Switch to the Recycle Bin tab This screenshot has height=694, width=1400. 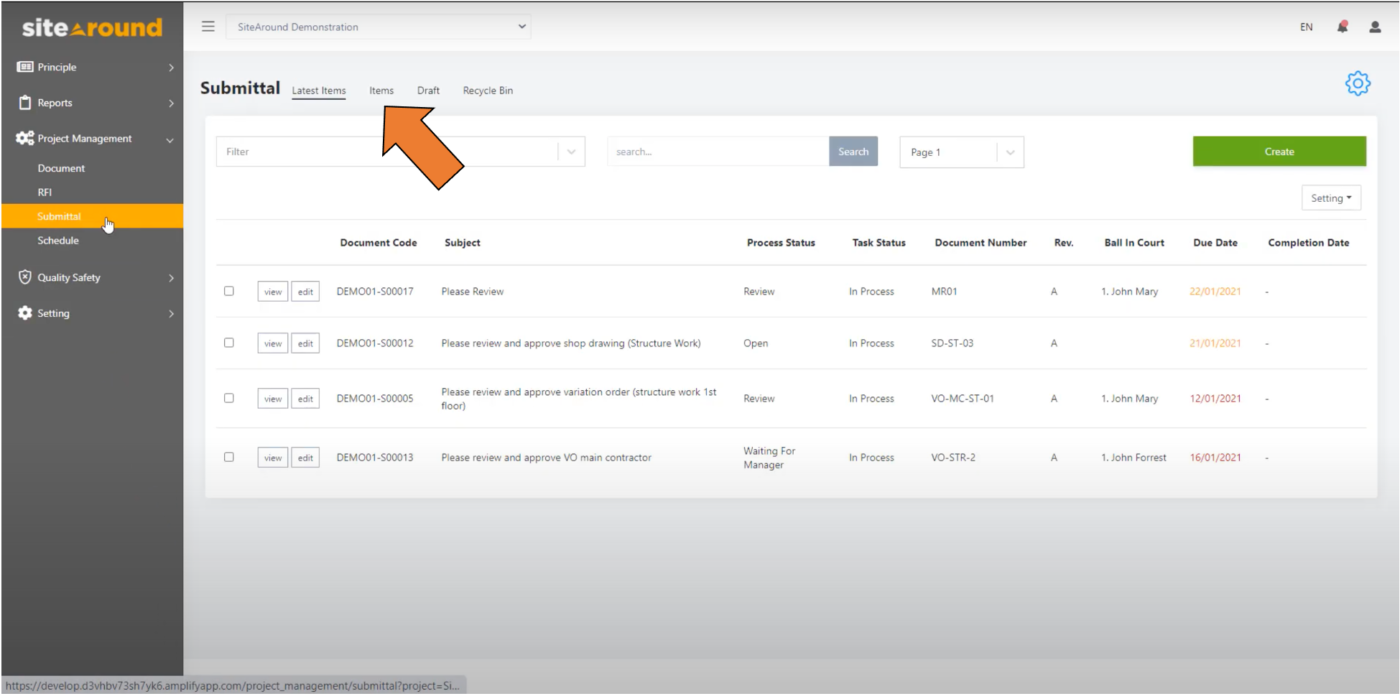488,91
